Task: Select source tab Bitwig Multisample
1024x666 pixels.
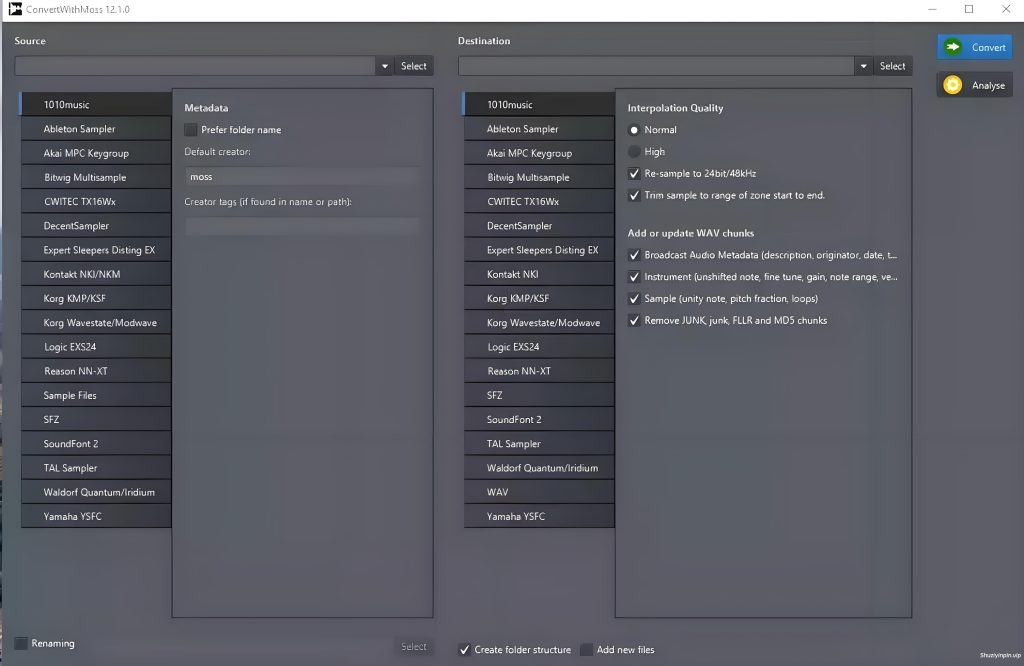Action: [96, 177]
